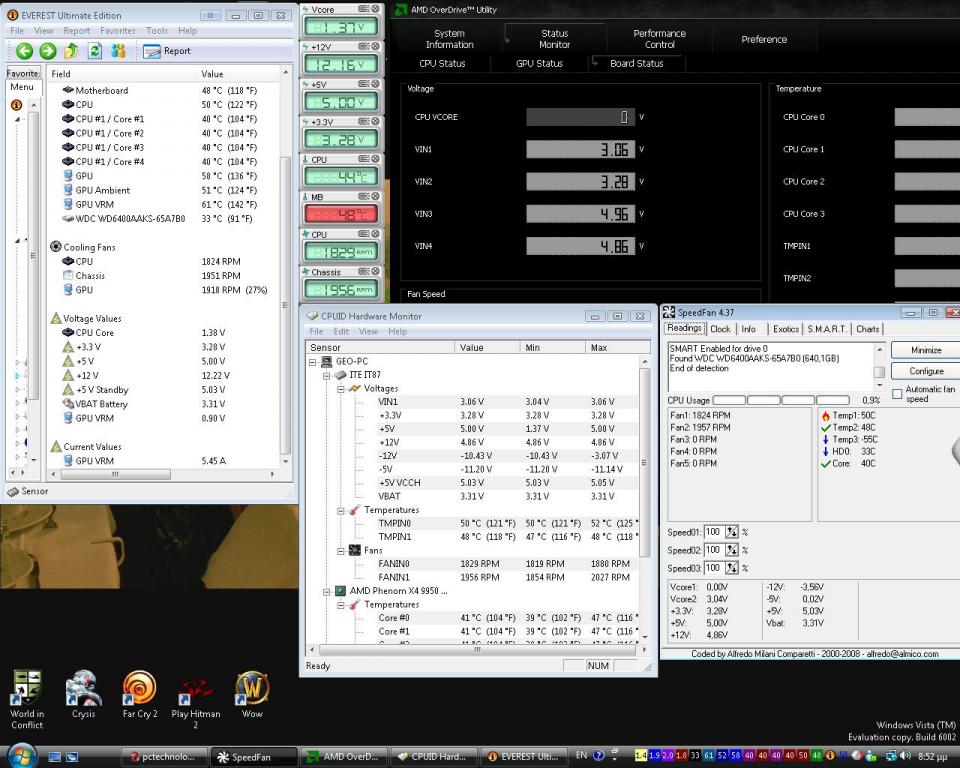The height and width of the screenshot is (768, 960).
Task: Open the Report wizard in EVEREST toolbar
Action: pos(167,51)
